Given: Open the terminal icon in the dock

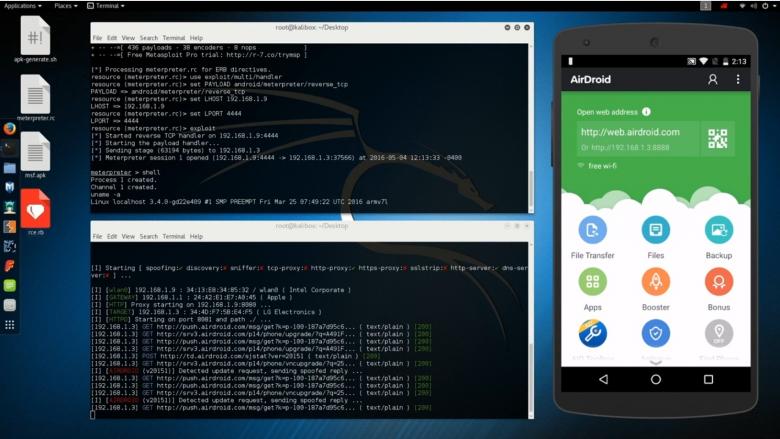Looking at the screenshot, I should point(9,148).
